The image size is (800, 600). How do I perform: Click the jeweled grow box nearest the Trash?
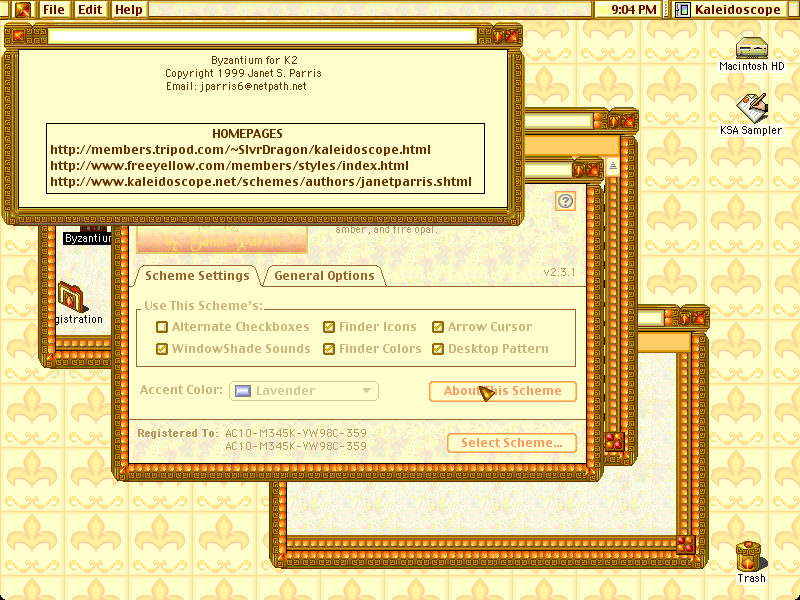click(x=685, y=544)
